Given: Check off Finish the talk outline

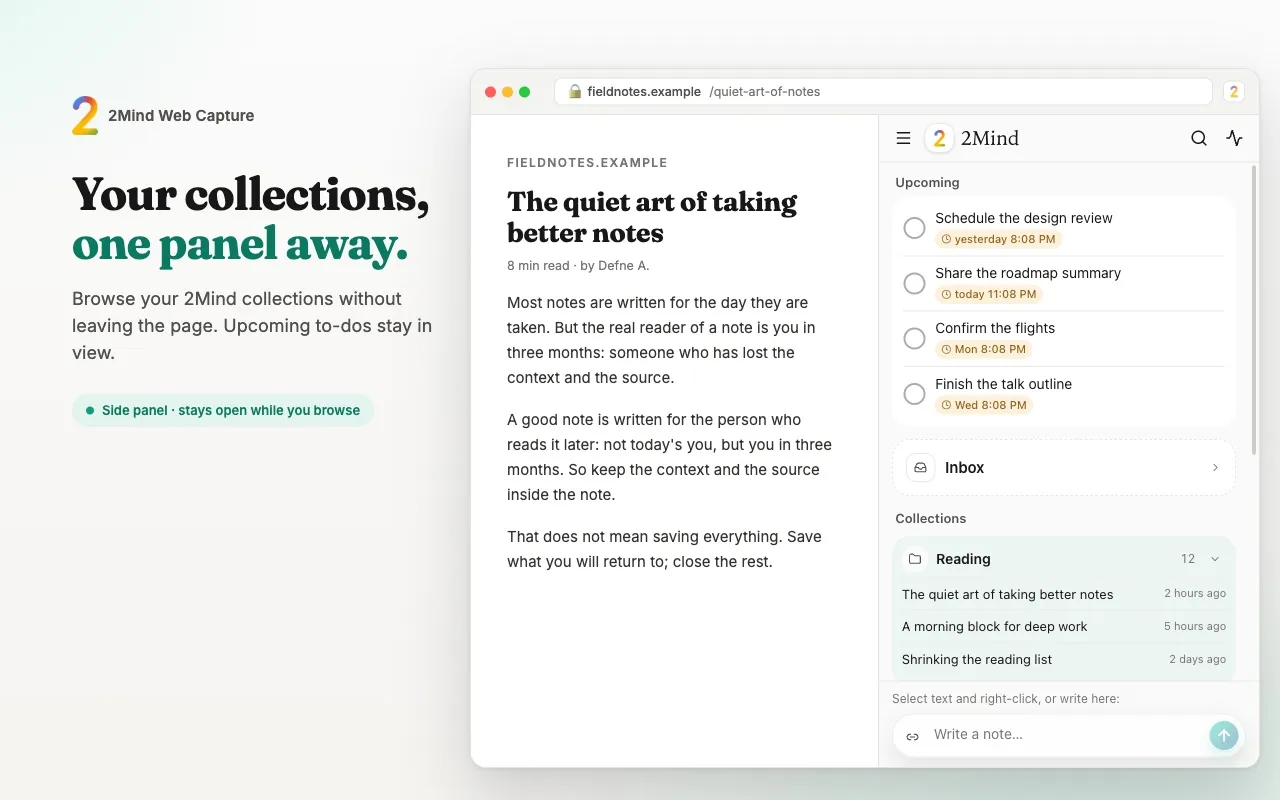Looking at the screenshot, I should (914, 394).
